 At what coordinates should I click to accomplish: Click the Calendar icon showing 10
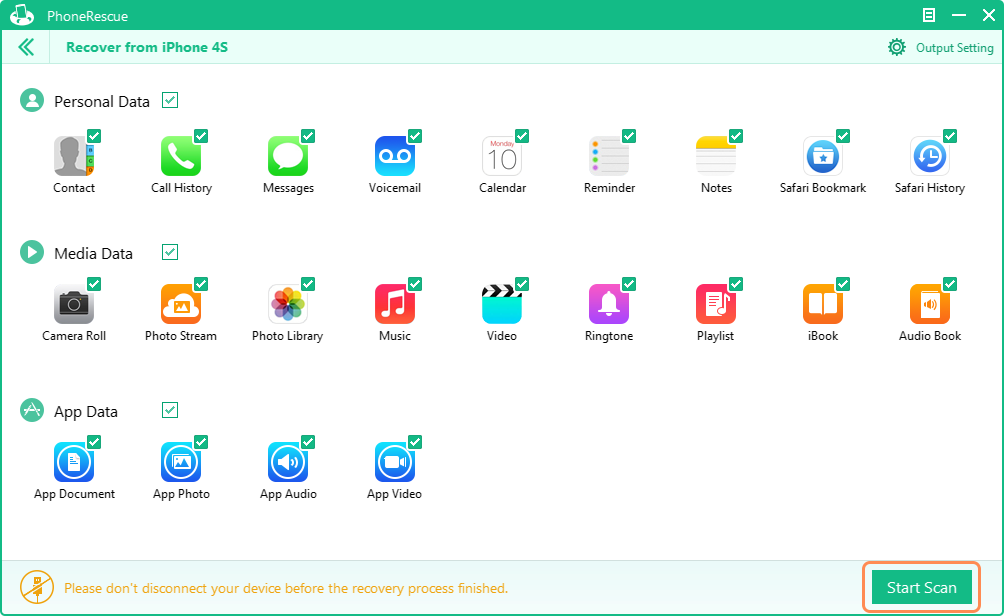pyautogui.click(x=501, y=156)
